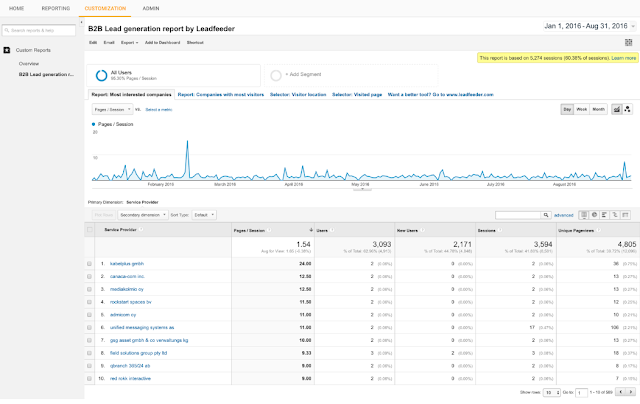Check the red rokk interactive row checkbox
The width and height of the screenshot is (640, 404).
click(89, 379)
